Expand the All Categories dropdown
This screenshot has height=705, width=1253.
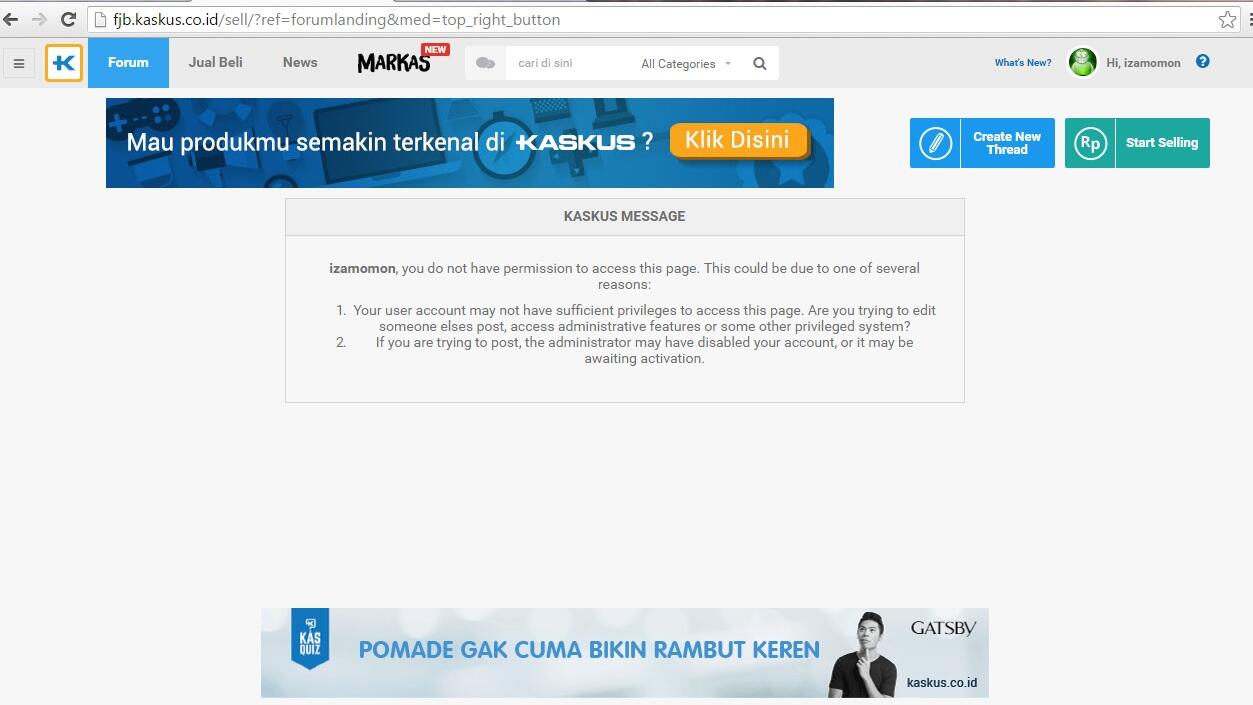coord(686,63)
